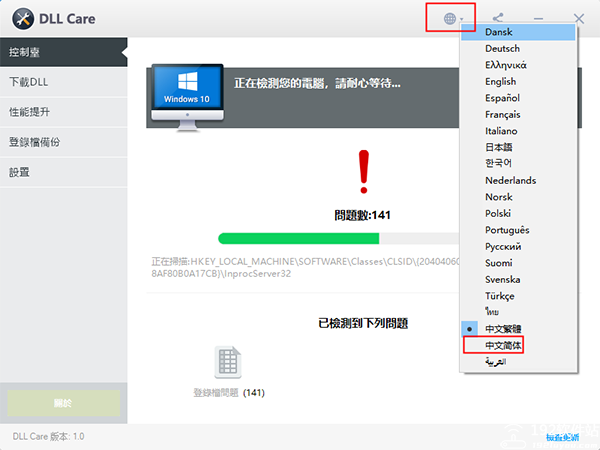Click the 關於 button
This screenshot has height=450, width=600.
tap(64, 403)
